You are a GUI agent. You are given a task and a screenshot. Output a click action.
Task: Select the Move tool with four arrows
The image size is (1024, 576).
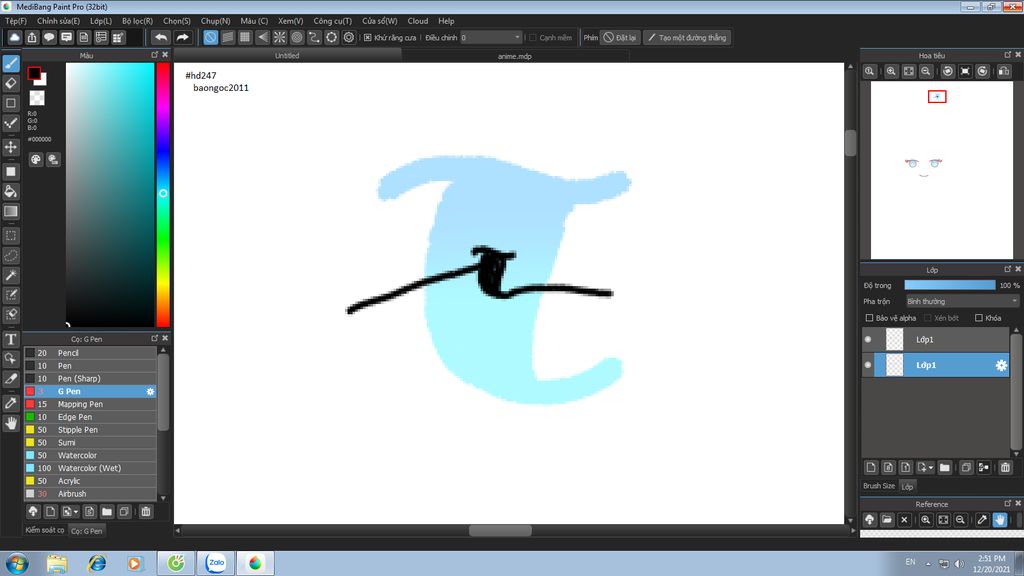[x=11, y=147]
